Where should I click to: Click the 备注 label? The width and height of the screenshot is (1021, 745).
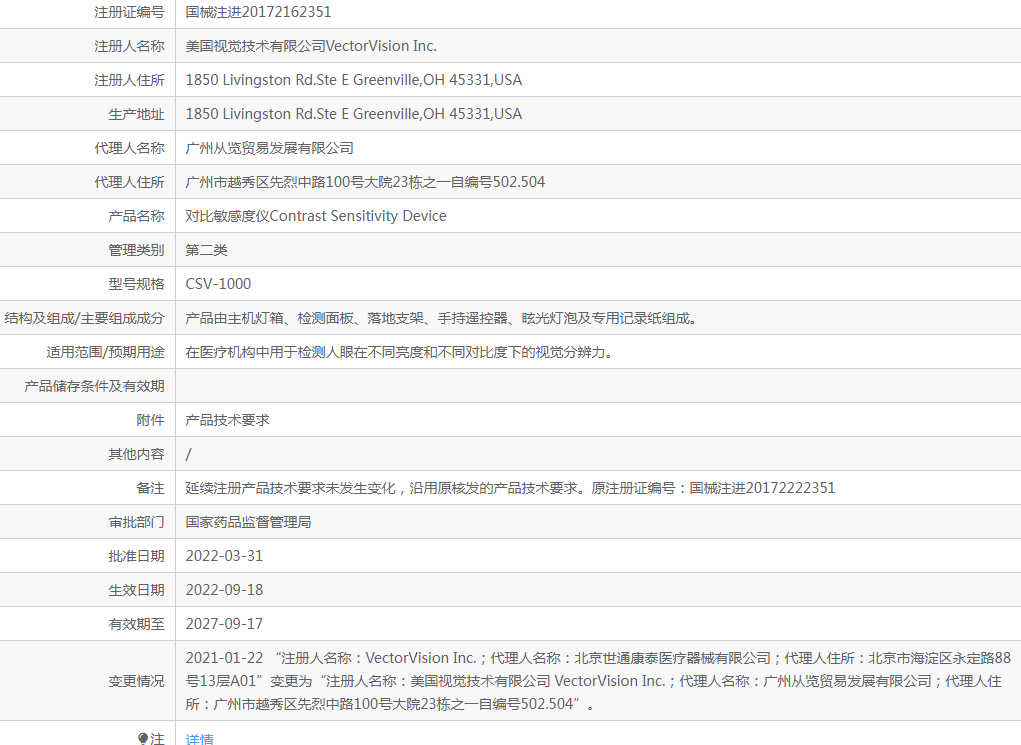tap(150, 488)
